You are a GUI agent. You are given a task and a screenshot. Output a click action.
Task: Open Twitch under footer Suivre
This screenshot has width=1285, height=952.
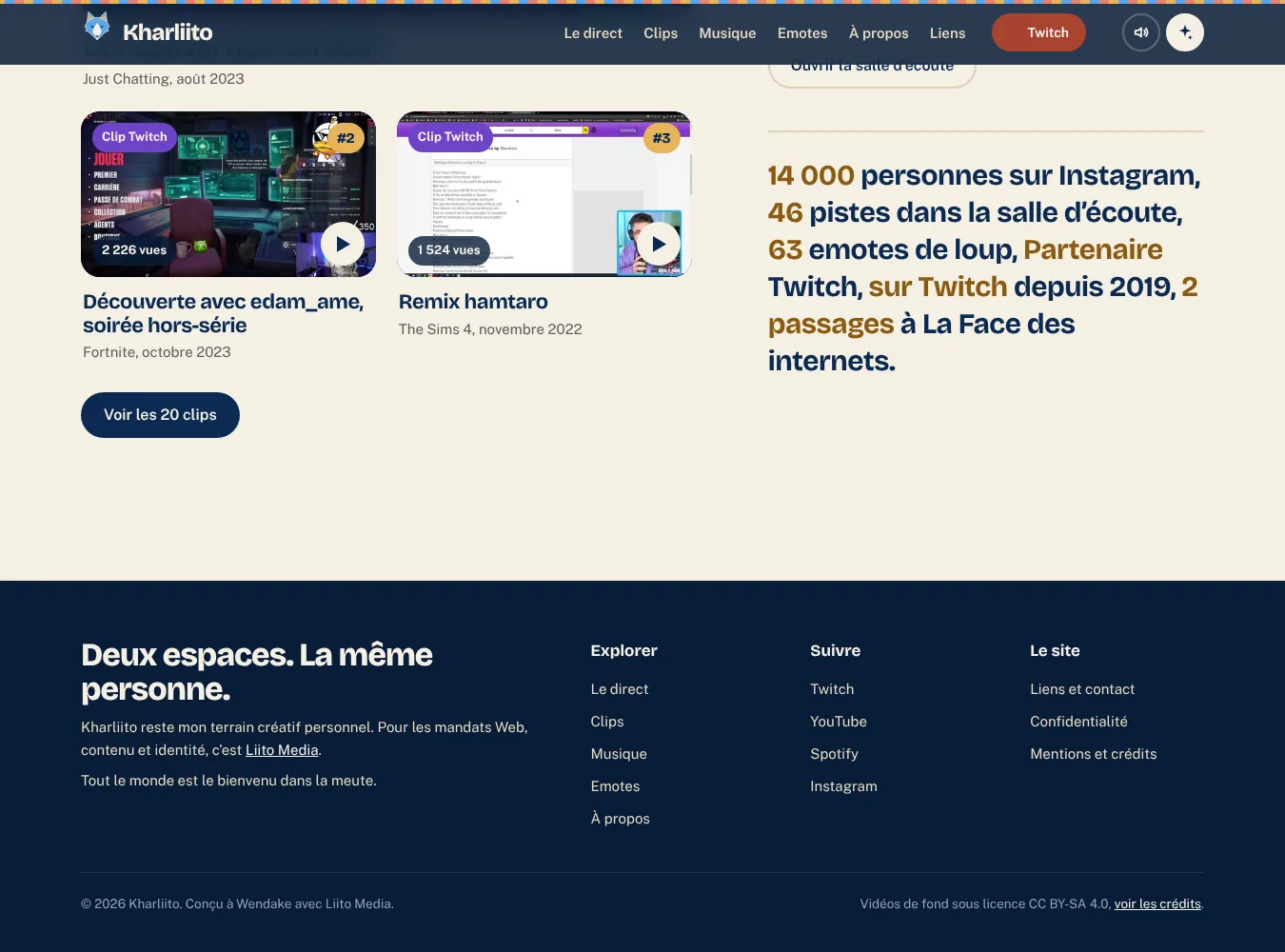pos(832,689)
